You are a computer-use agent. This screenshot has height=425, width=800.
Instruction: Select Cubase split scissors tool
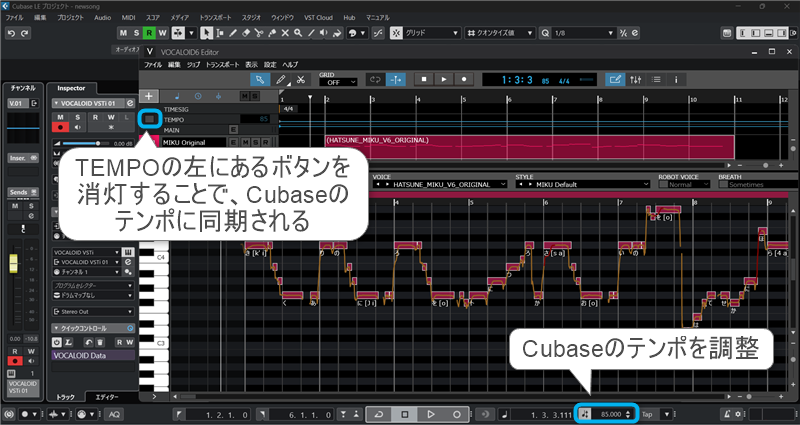point(259,33)
